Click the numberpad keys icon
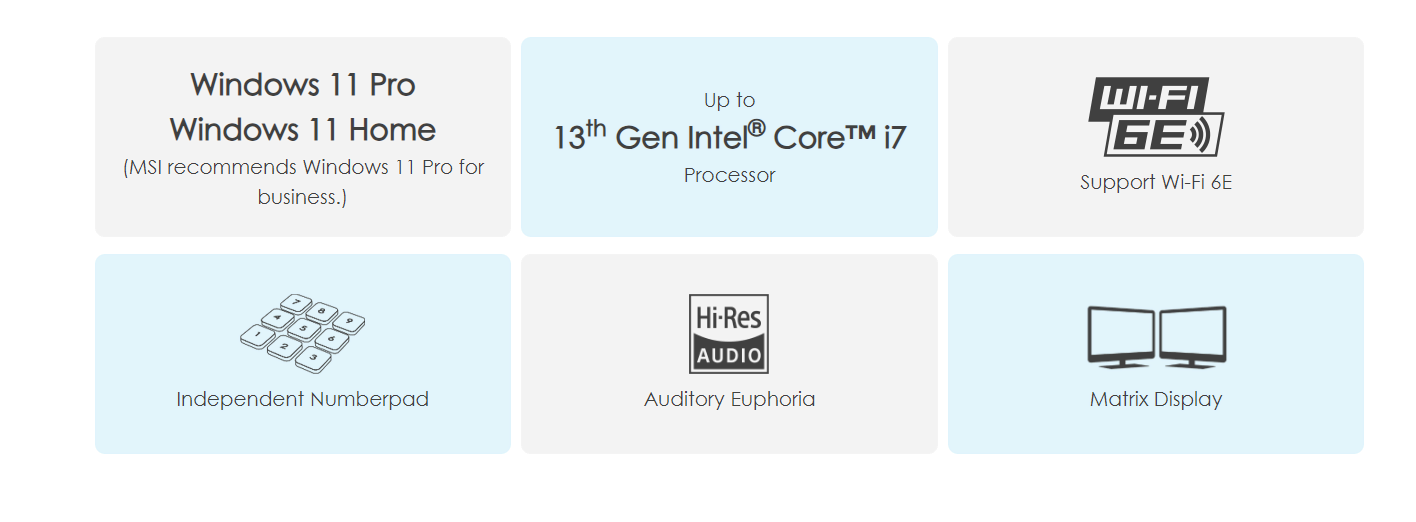This screenshot has height=522, width=1416. [x=303, y=332]
